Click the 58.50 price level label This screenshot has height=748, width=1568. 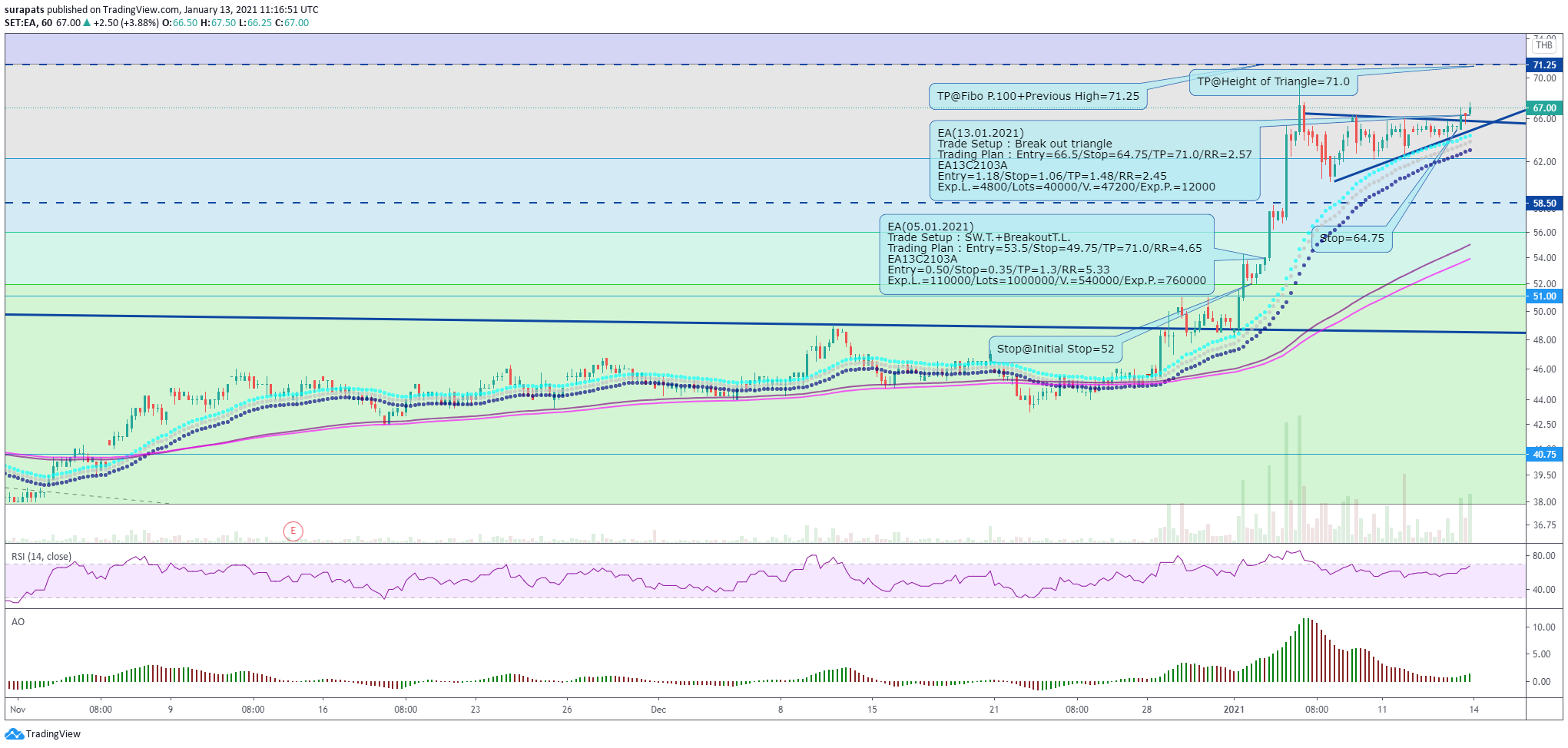click(x=1544, y=204)
